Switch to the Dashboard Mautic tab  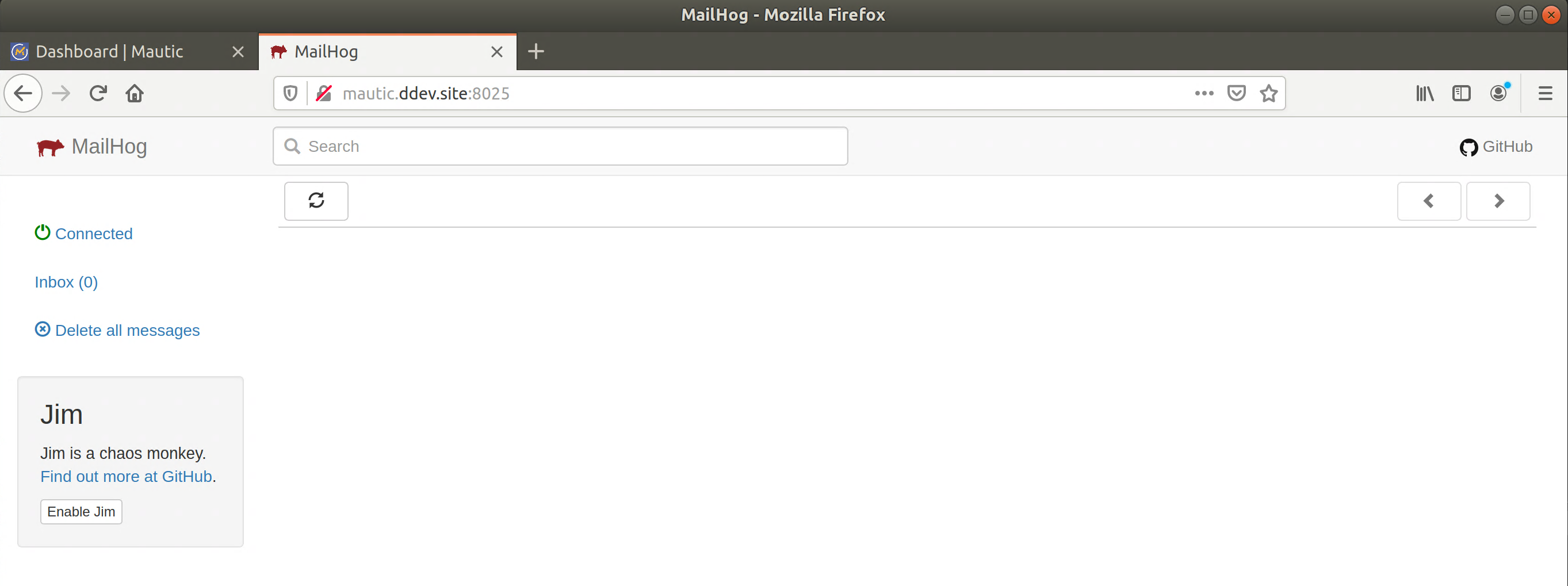pyautogui.click(x=109, y=51)
